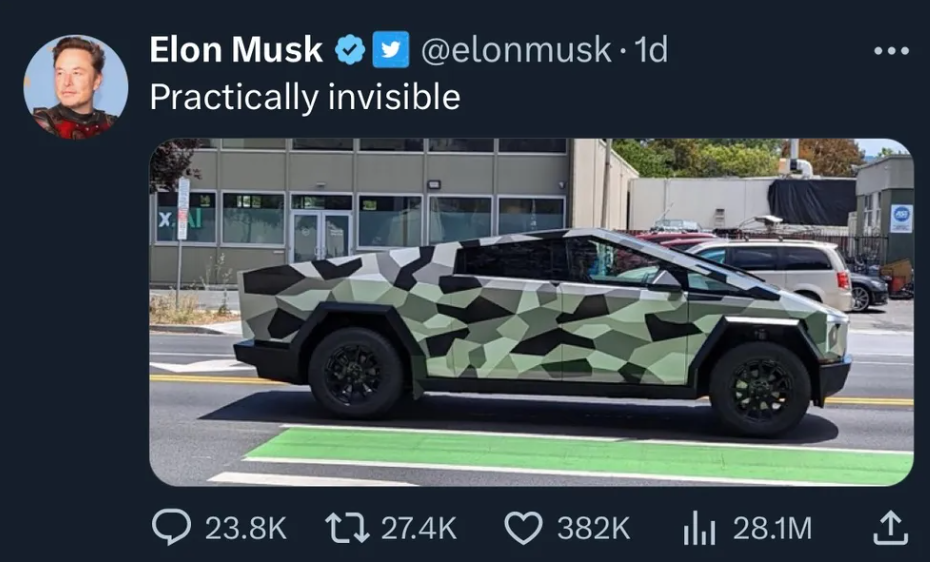The image size is (930, 562).
Task: Open the three-dot more options menu
Action: 891,51
